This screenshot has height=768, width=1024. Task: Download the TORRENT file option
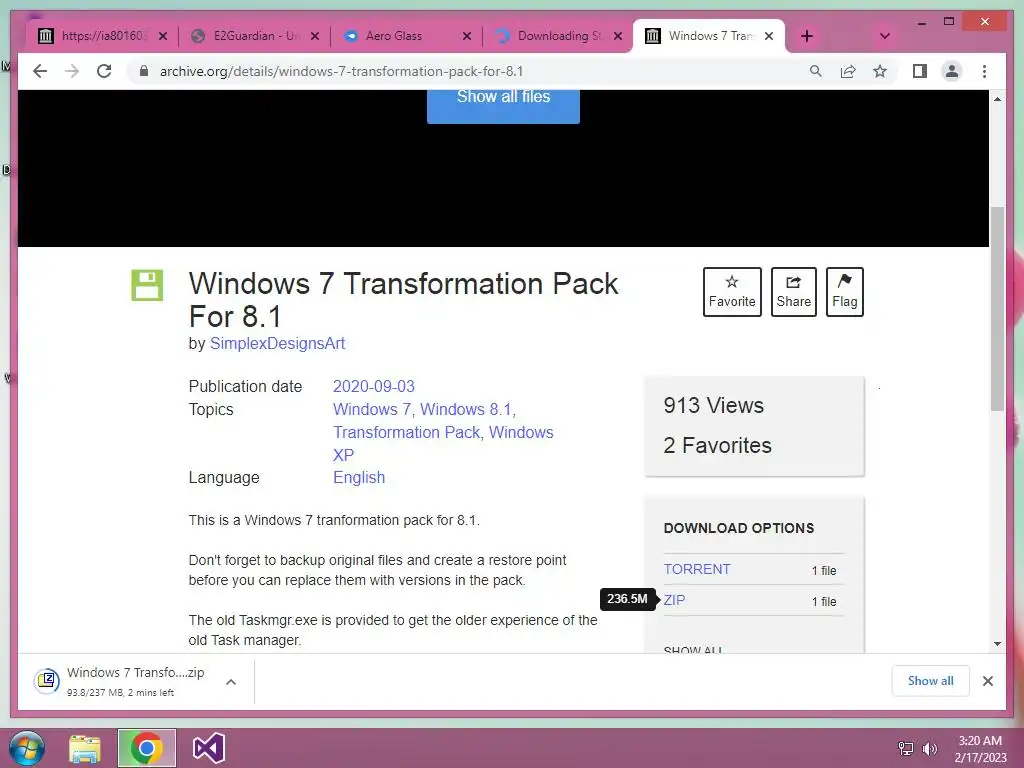tap(697, 569)
